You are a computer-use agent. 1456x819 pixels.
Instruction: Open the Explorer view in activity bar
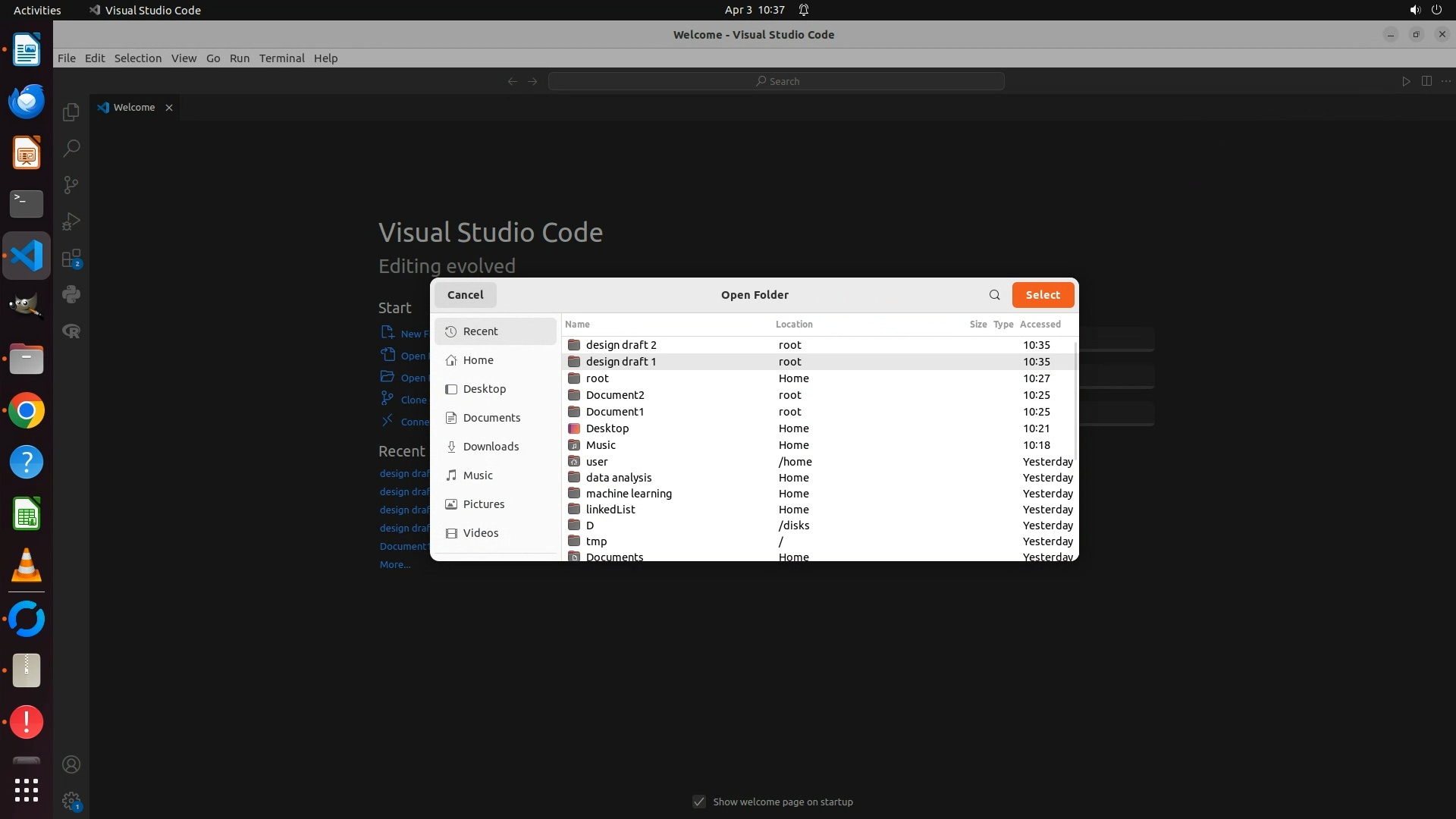click(71, 112)
